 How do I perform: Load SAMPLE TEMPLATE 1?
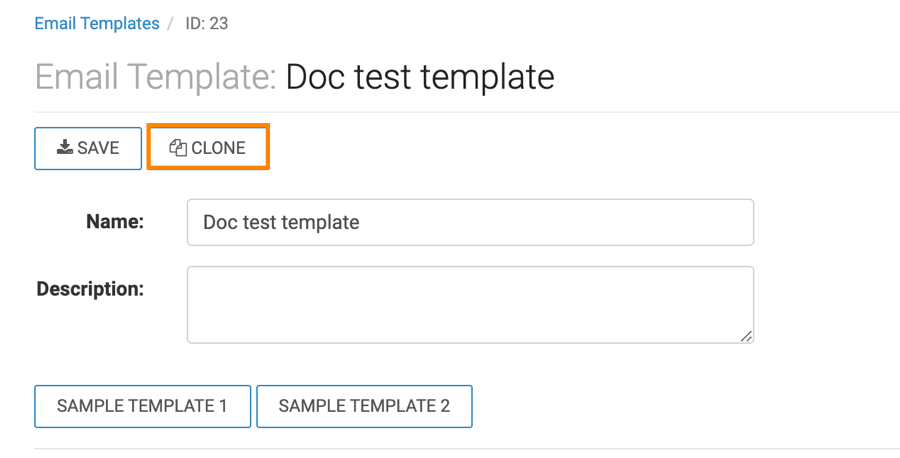click(142, 406)
